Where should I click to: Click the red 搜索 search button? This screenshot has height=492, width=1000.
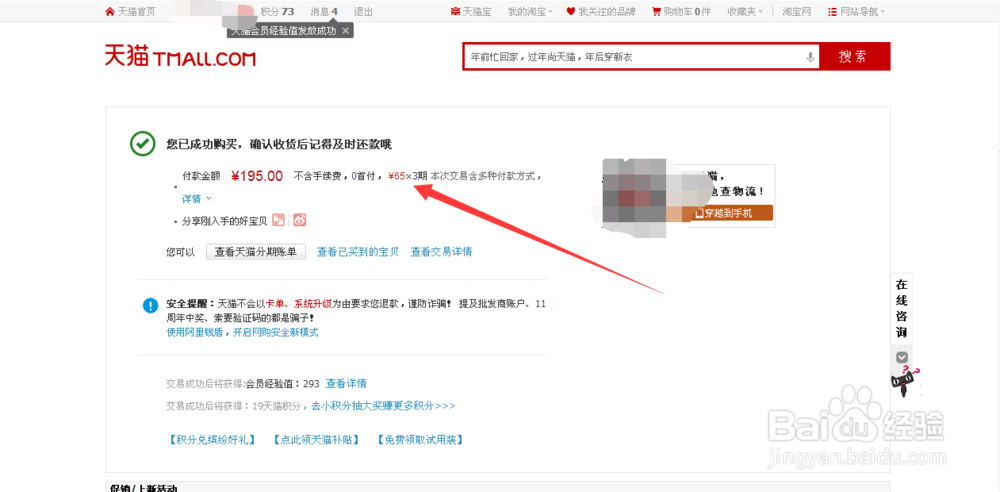(x=853, y=56)
